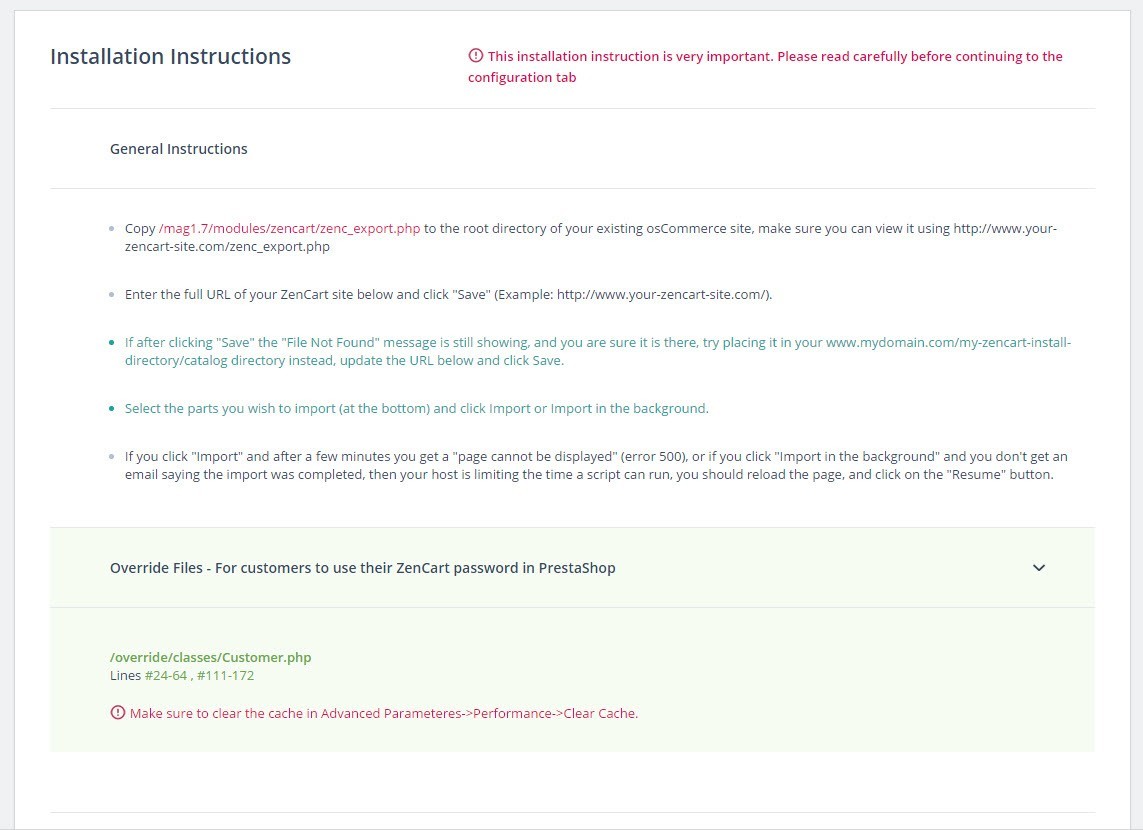Click the error 500 'Resume' button instruction
This screenshot has height=830, width=1143.
tap(596, 466)
